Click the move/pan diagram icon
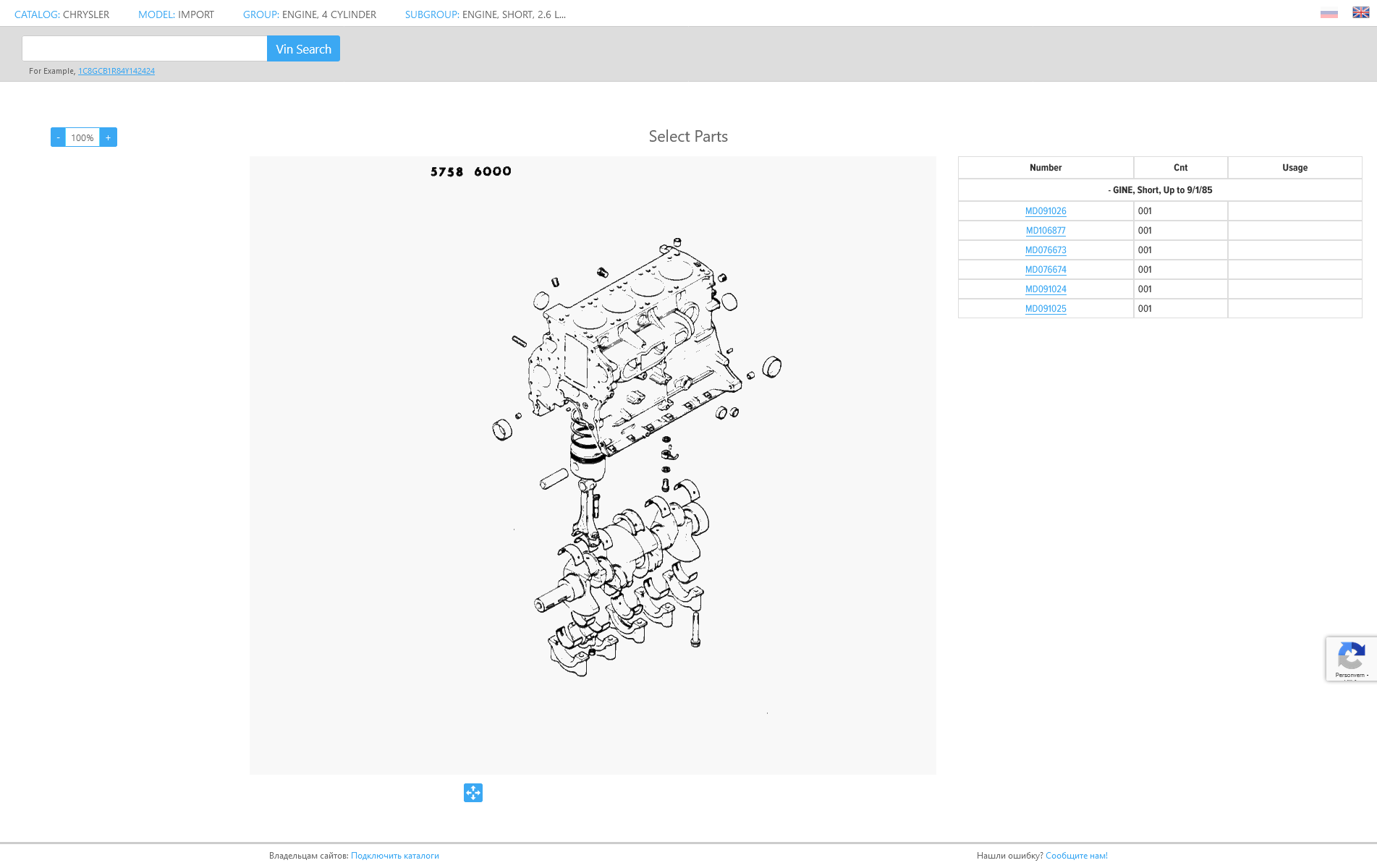The width and height of the screenshot is (1377, 868). [x=473, y=793]
